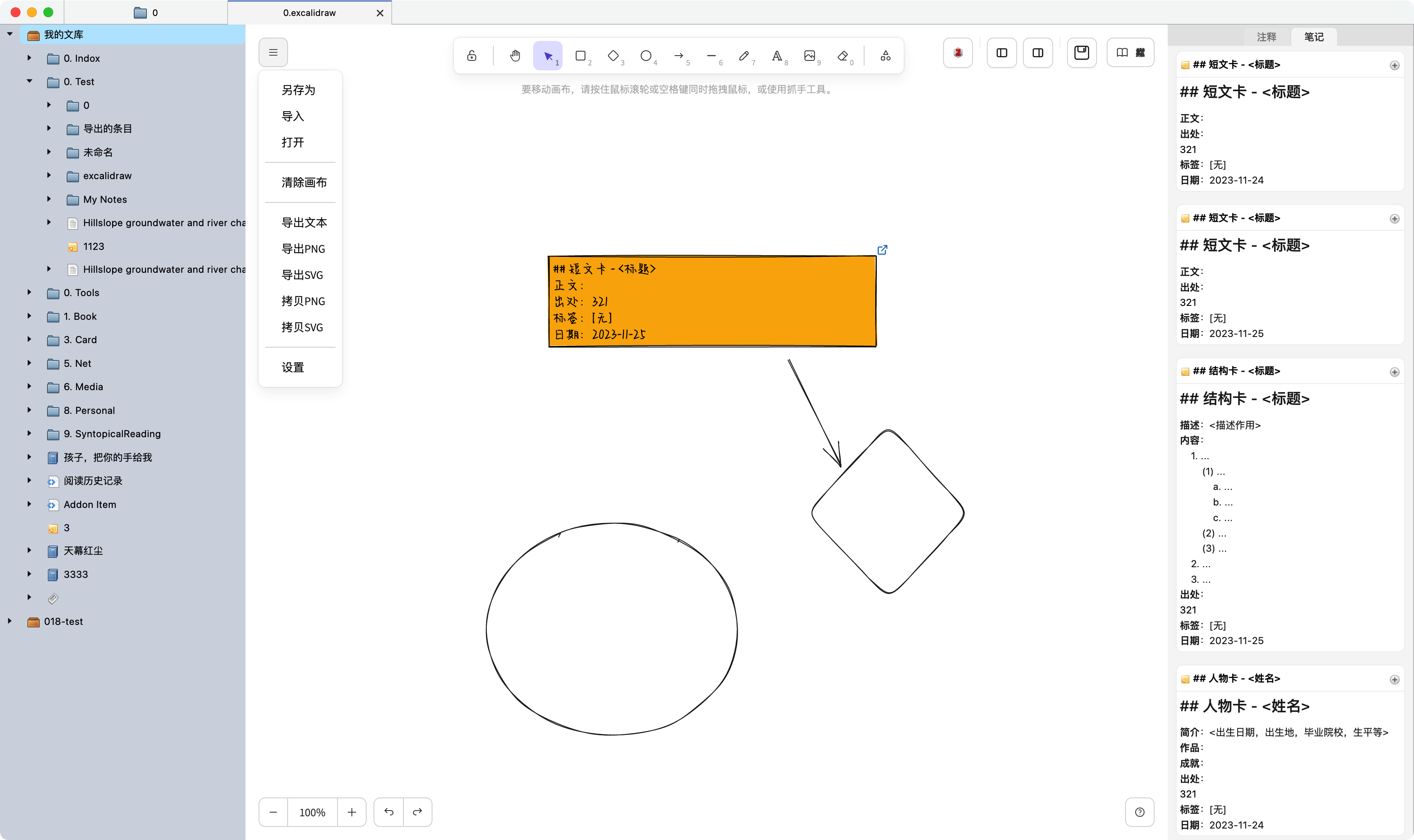Choose 导出PNG from the menu

point(303,249)
